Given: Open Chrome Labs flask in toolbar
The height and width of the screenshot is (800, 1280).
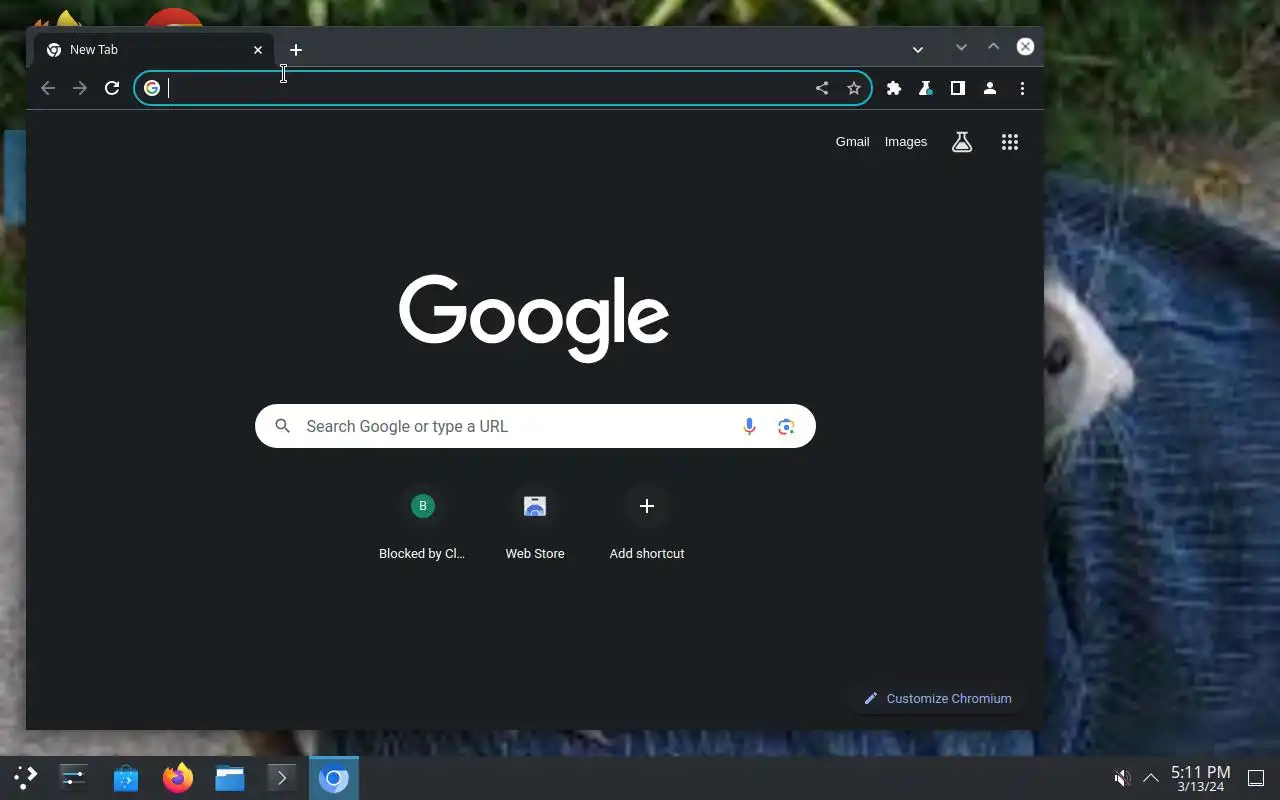Looking at the screenshot, I should (x=926, y=88).
